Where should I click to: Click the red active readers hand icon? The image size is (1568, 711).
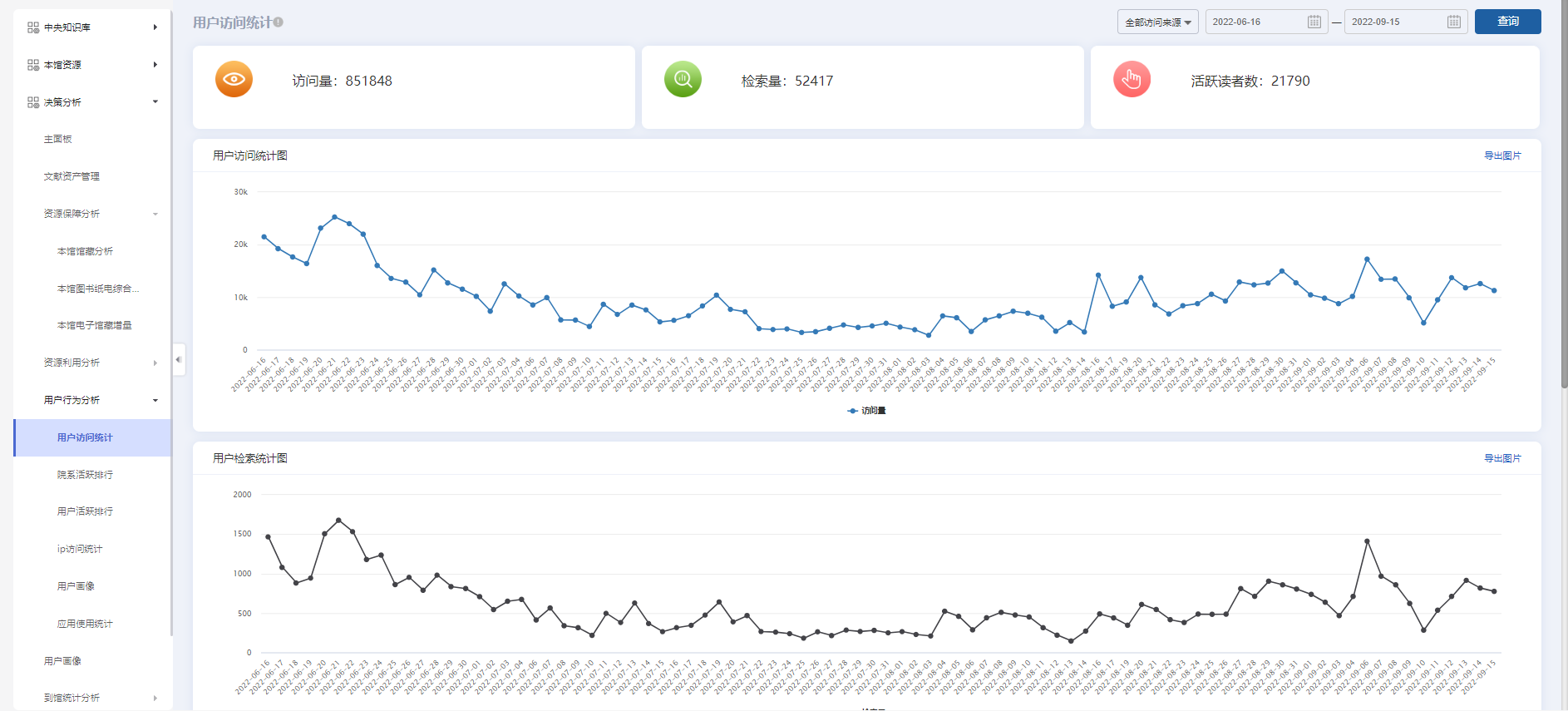pos(1132,80)
